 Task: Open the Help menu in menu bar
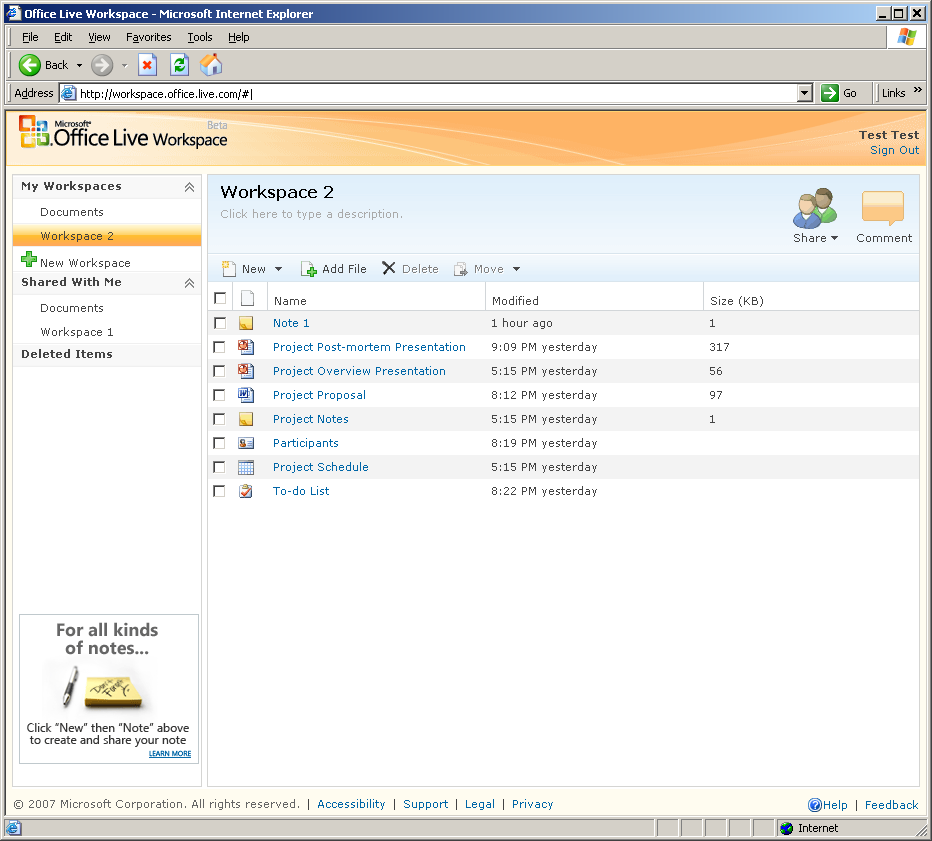(238, 37)
